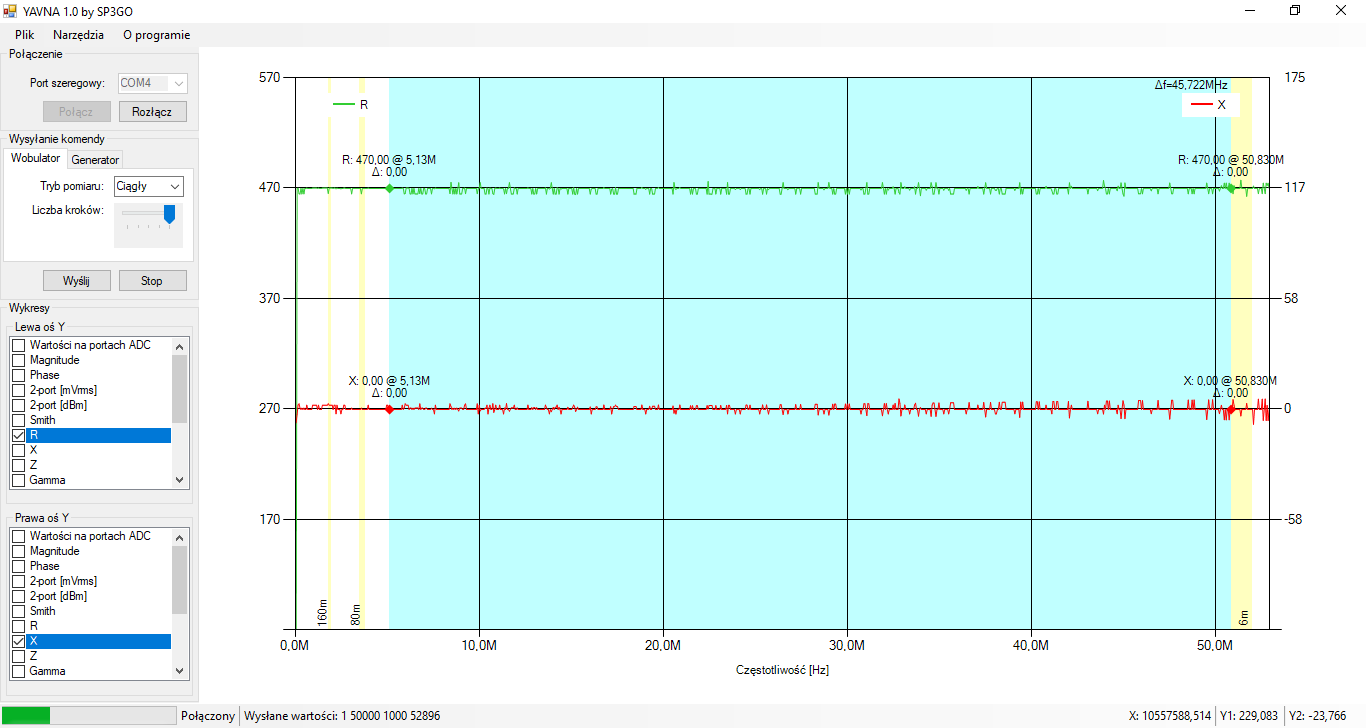Switch to the Generator tab

click(95, 160)
